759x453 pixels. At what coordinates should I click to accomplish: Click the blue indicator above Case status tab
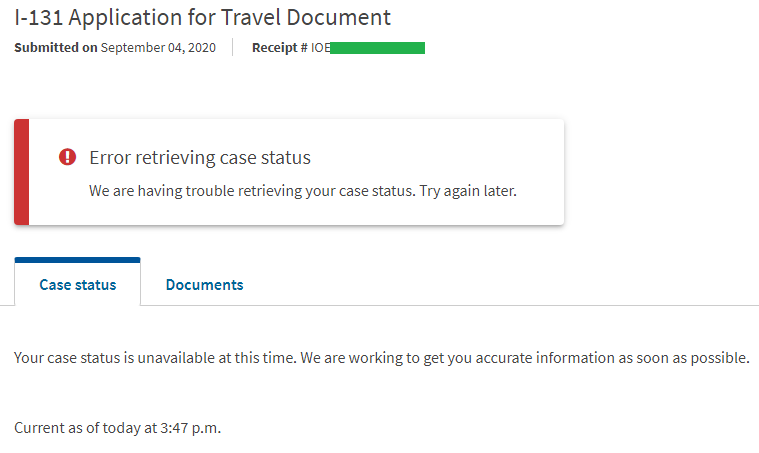[x=77, y=260]
